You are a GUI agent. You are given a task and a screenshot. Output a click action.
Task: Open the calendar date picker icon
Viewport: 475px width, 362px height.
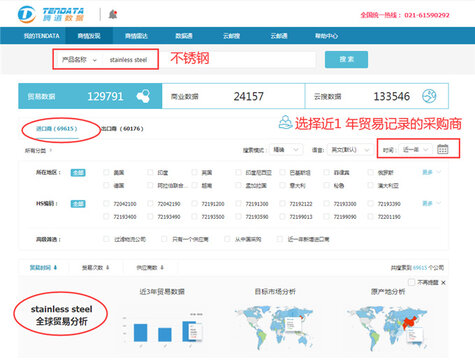[442, 149]
